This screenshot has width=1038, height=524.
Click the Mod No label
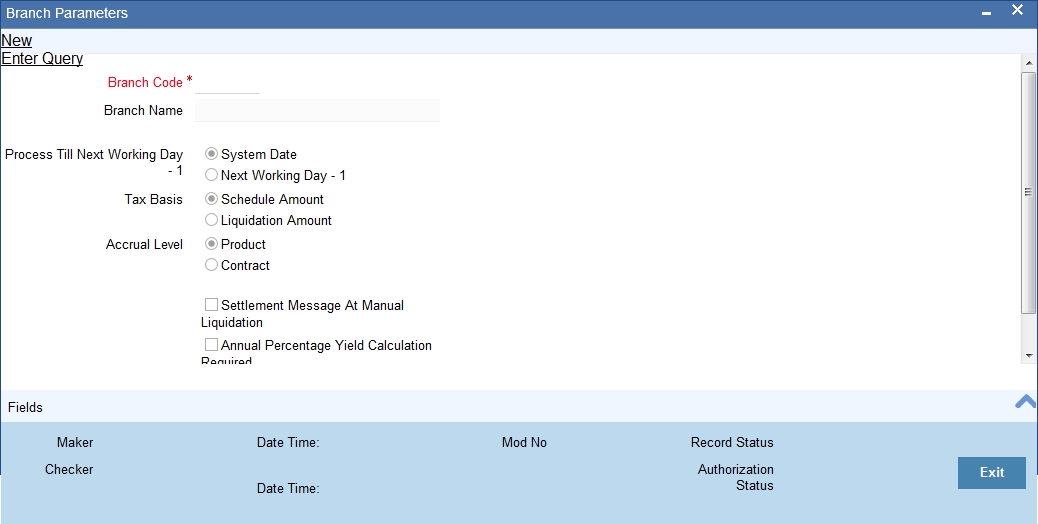pyautogui.click(x=524, y=443)
